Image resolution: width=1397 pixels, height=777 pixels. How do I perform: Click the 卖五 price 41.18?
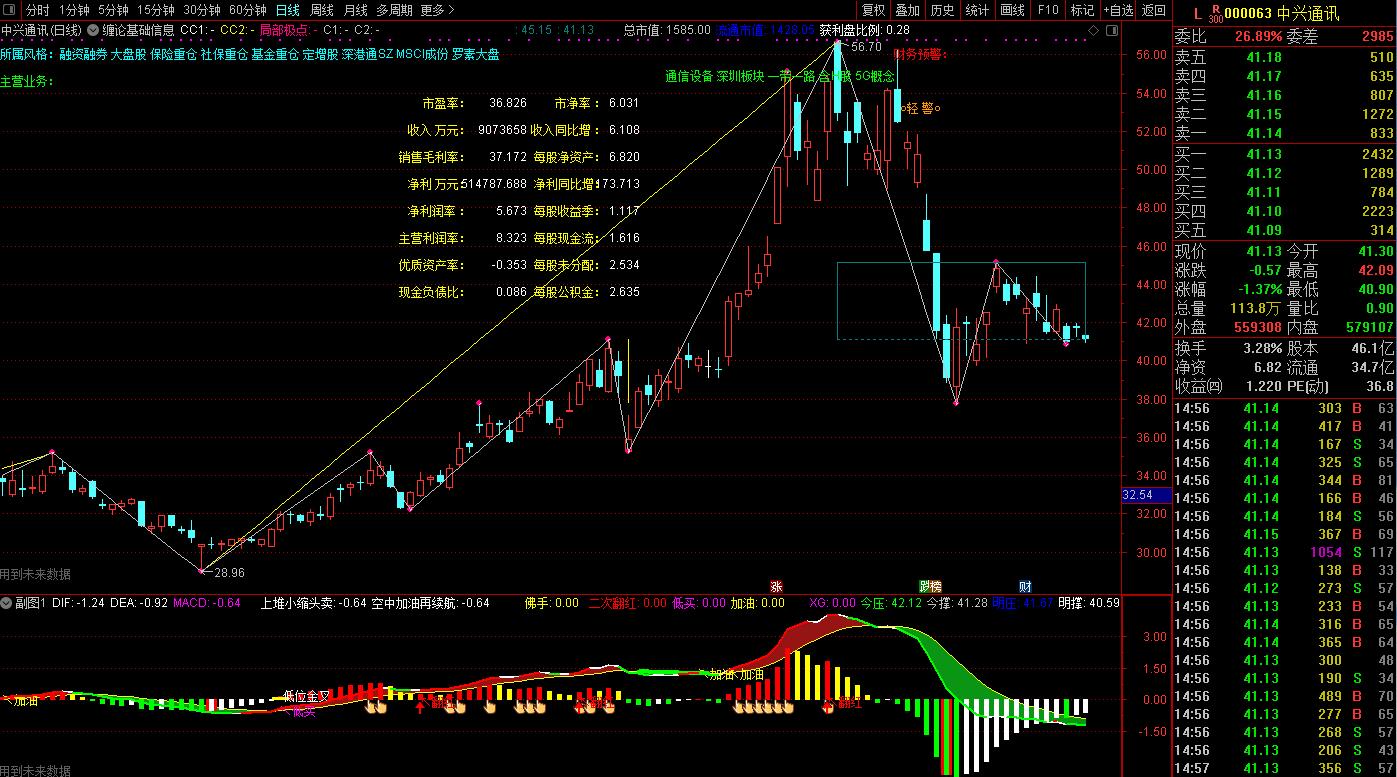[x=1264, y=57]
